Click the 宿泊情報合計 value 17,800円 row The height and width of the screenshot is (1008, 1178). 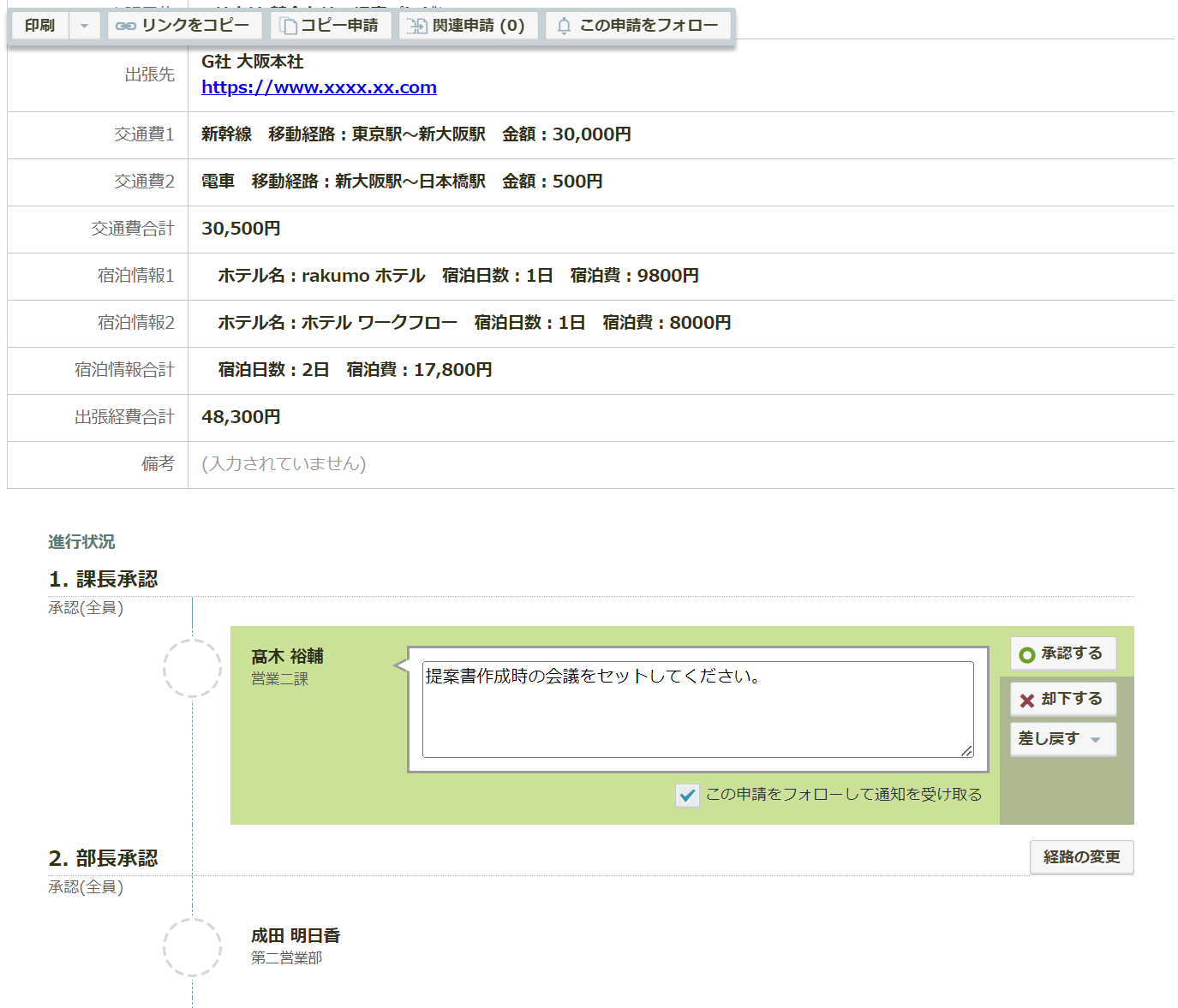click(355, 370)
